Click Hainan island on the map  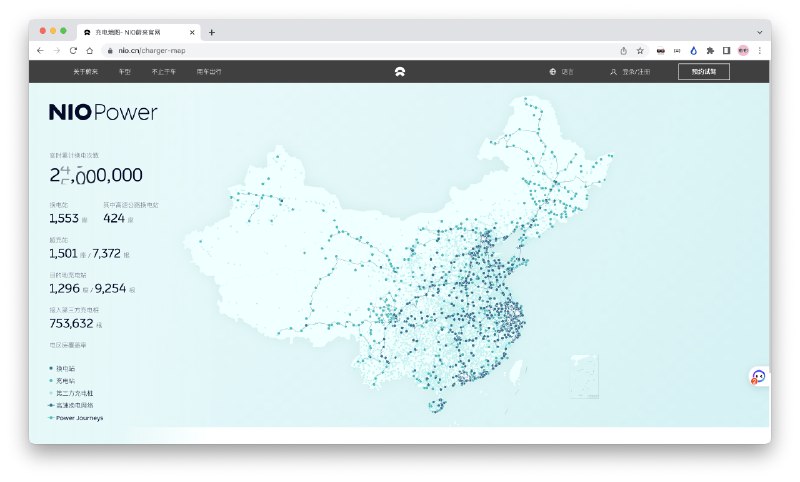437,405
